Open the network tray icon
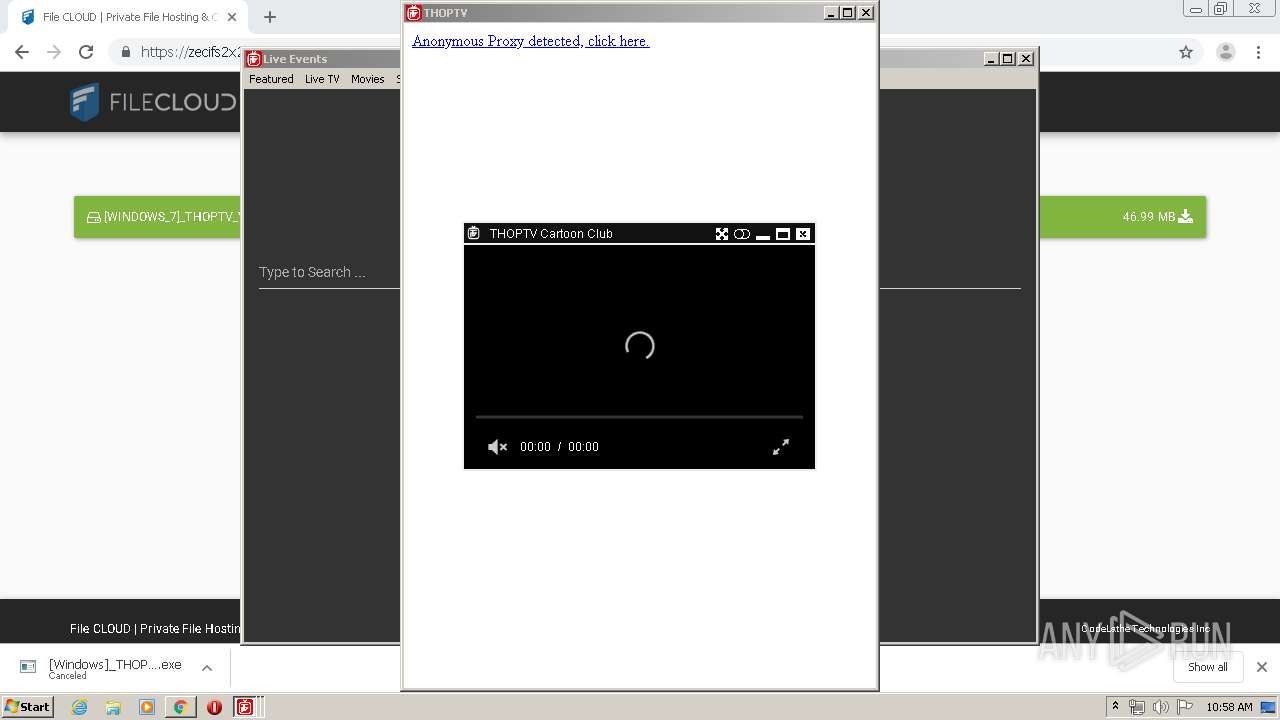This screenshot has width=1280, height=720. (1136, 707)
